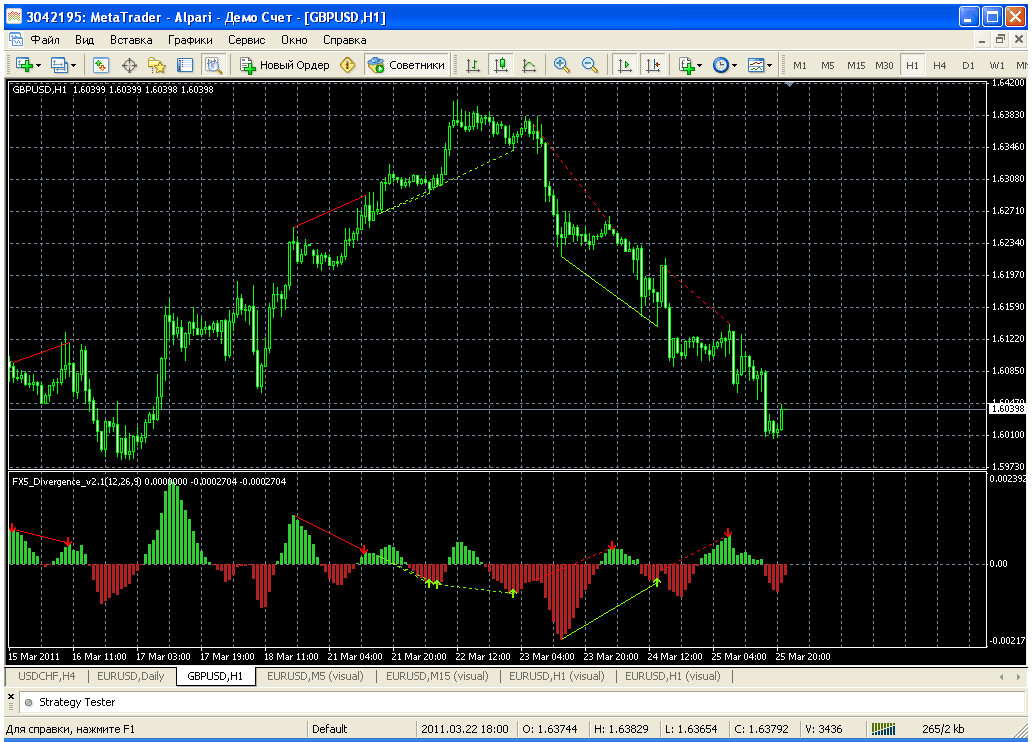
Task: Switch to the EURUSD,M5 (visual) tab
Action: click(x=315, y=676)
